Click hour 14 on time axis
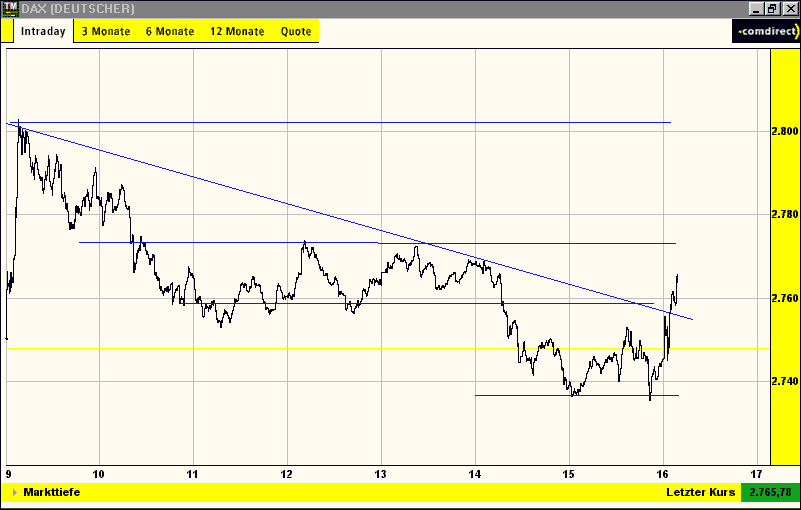Screen dimensions: 801x510 coord(475,474)
